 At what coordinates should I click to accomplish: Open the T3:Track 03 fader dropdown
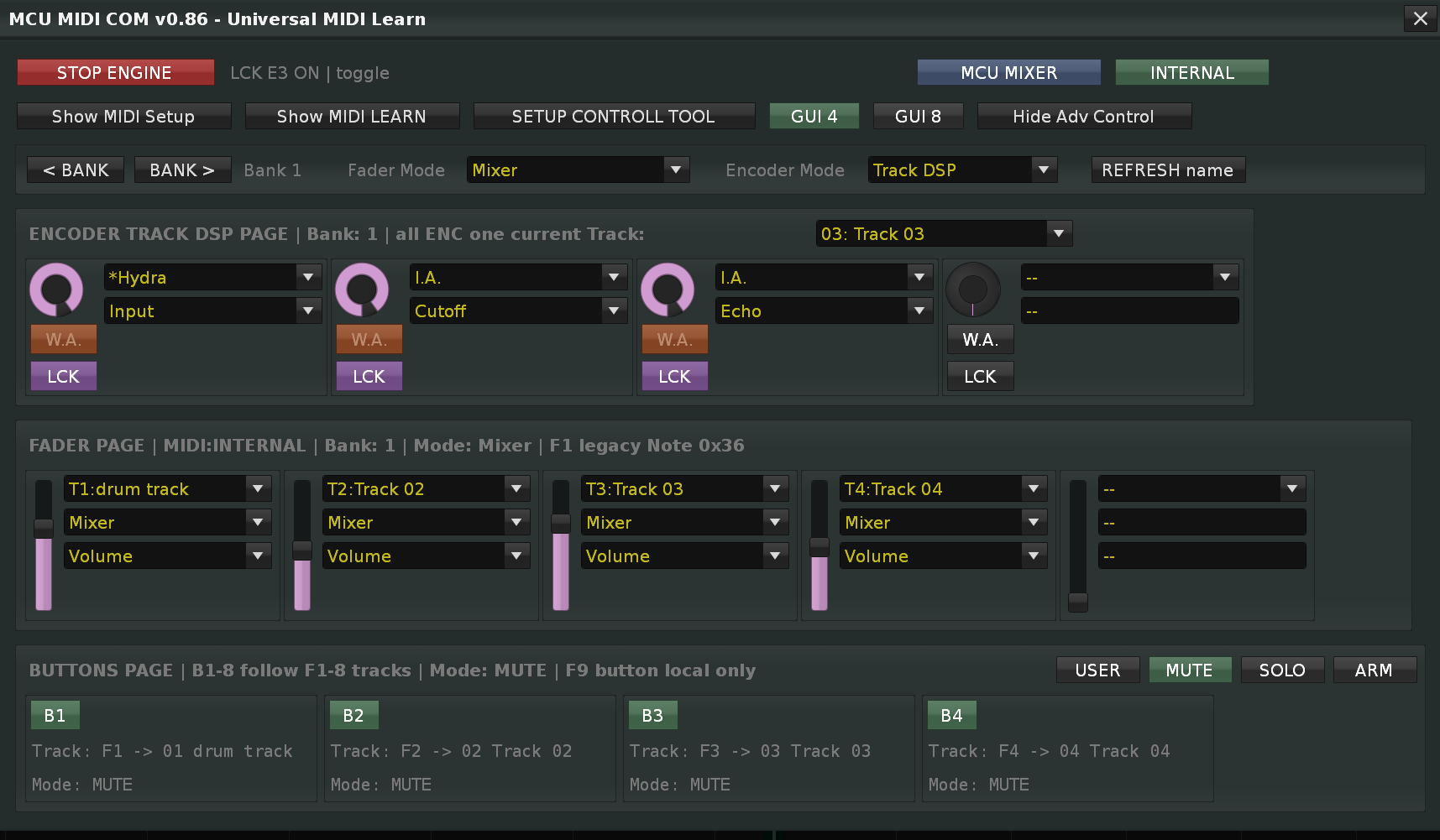[684, 489]
